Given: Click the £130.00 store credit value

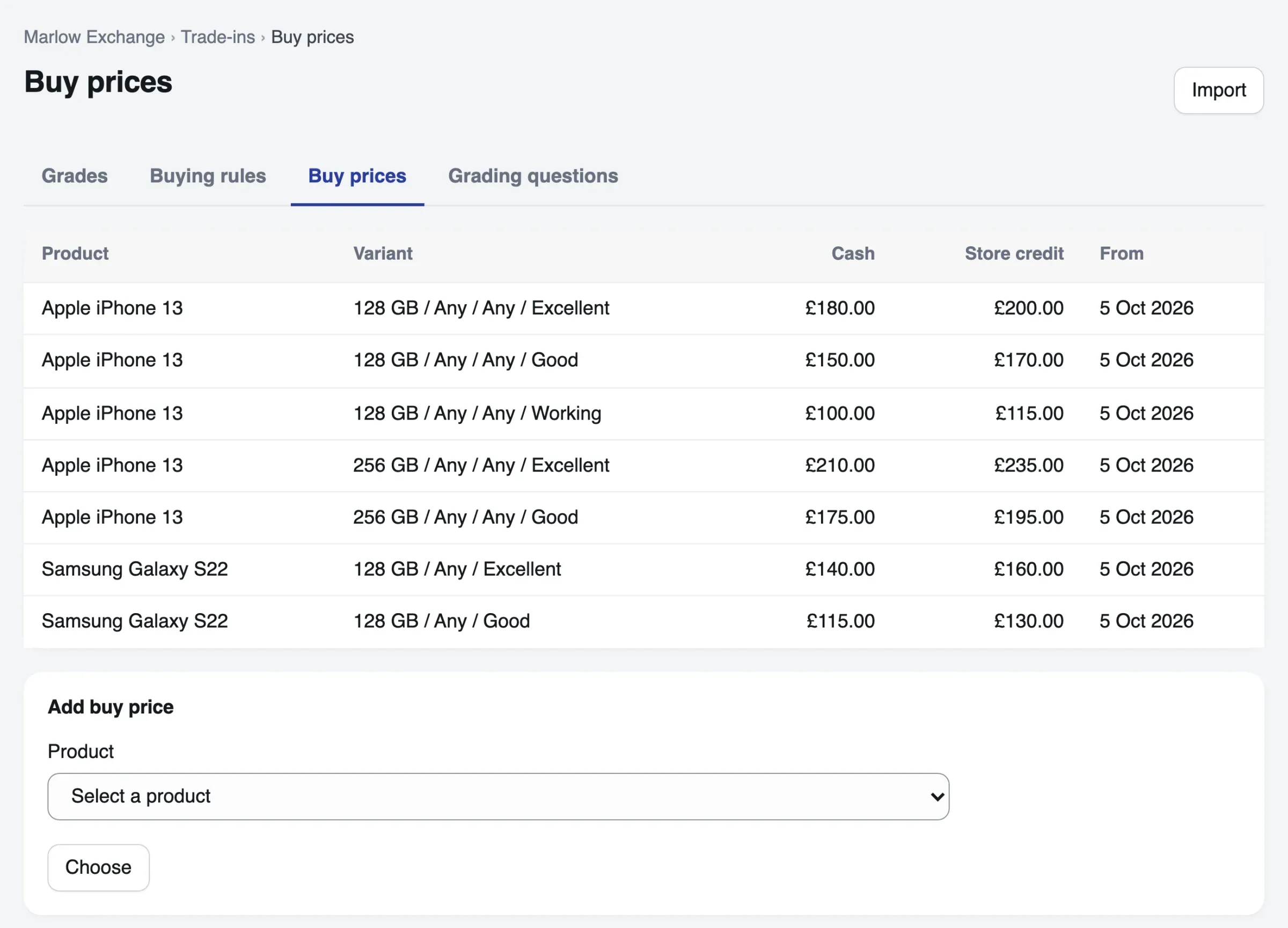Looking at the screenshot, I should [x=1028, y=621].
